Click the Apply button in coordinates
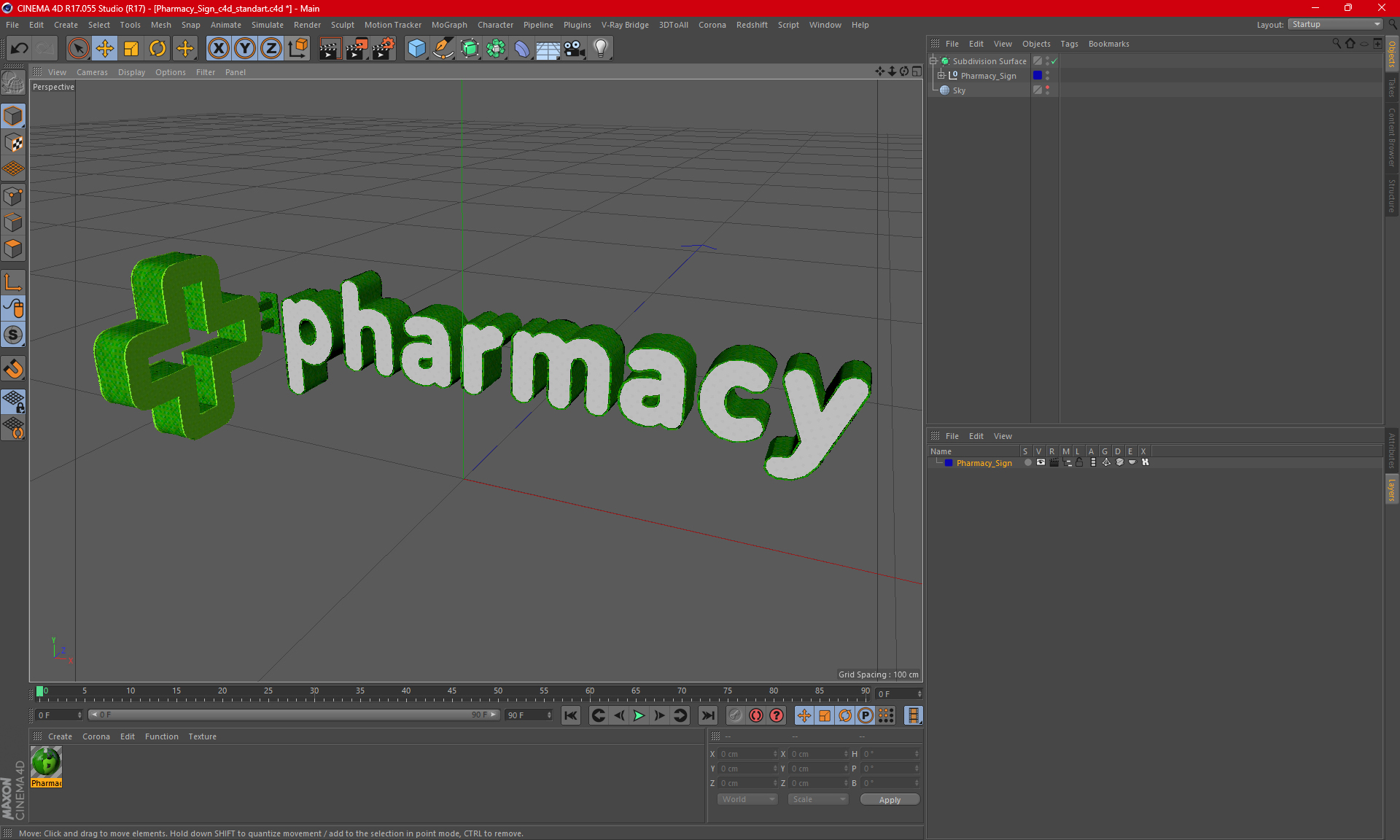Image resolution: width=1400 pixels, height=840 pixels. 890,800
